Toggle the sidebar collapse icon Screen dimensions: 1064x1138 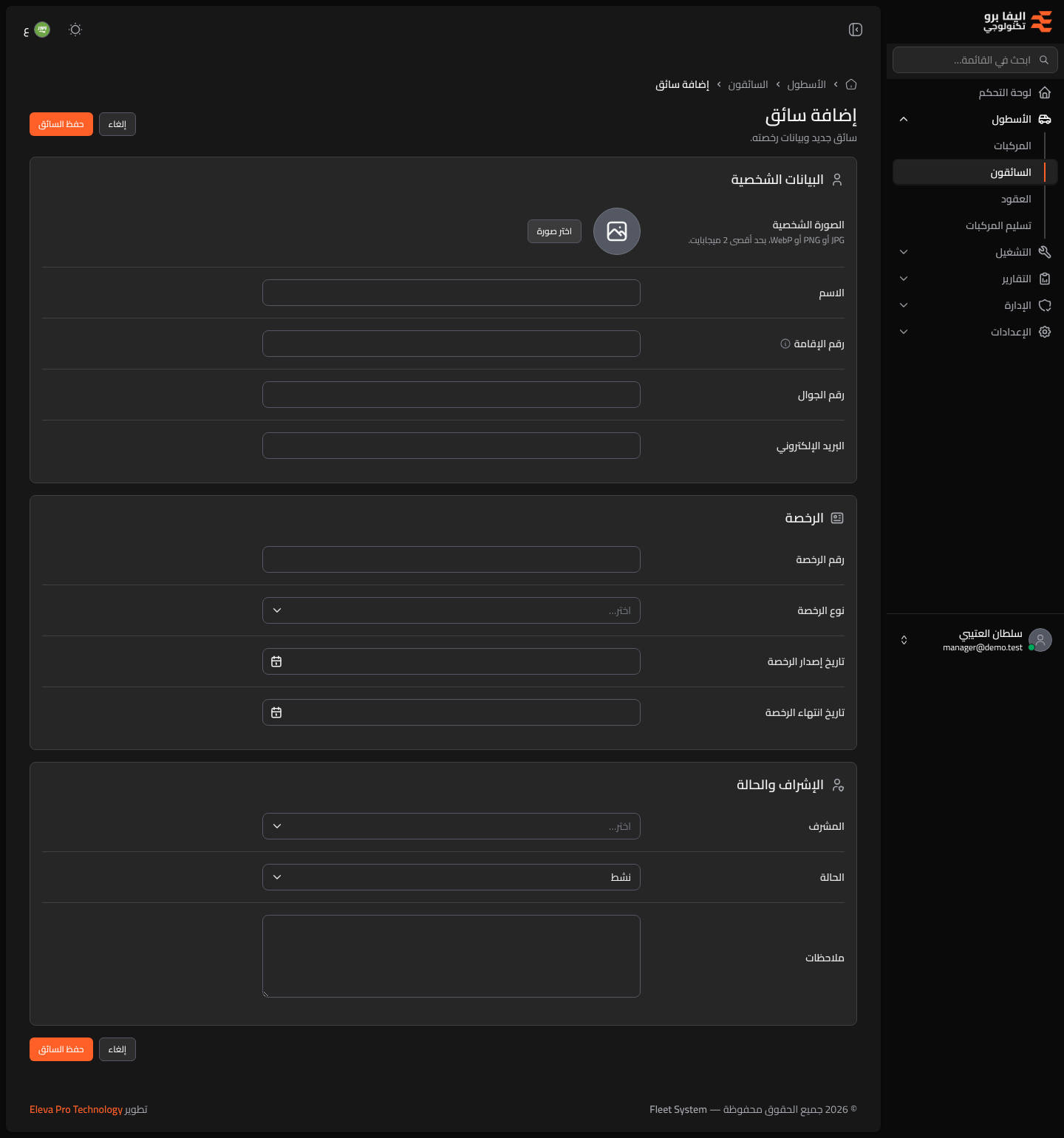[x=856, y=30]
